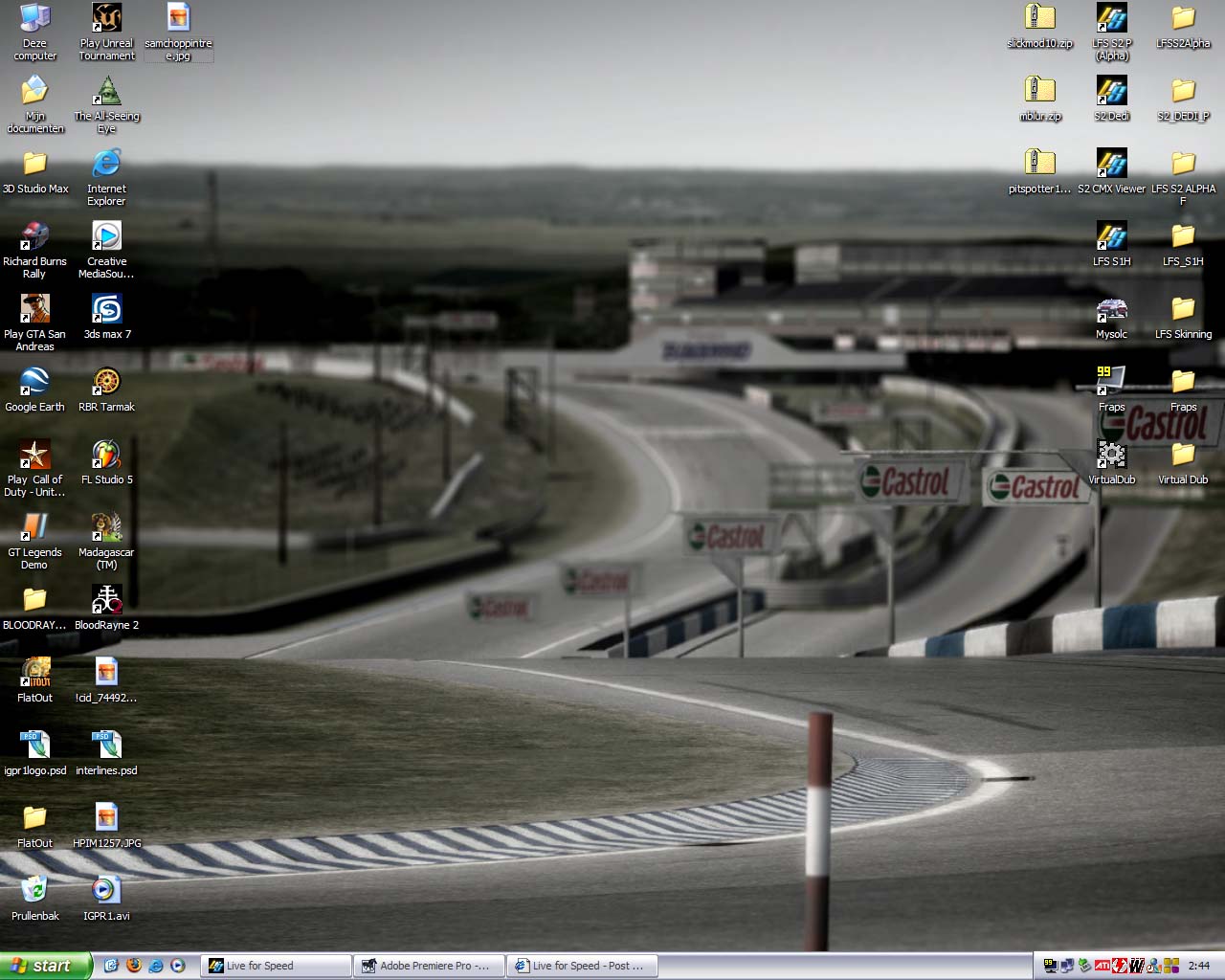Image resolution: width=1225 pixels, height=980 pixels.
Task: Select the LFS S2 ALPHA P folder
Action: coord(1183,177)
